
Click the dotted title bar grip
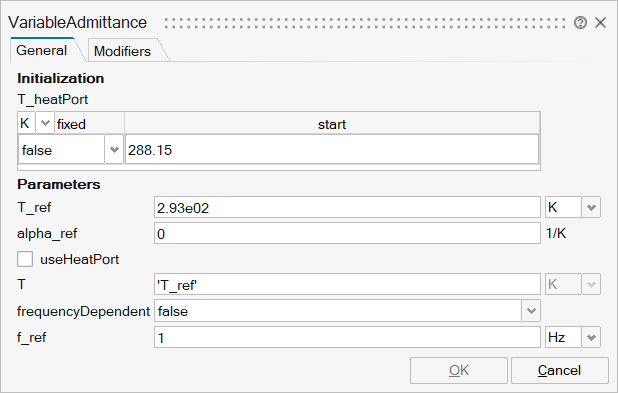coord(365,23)
